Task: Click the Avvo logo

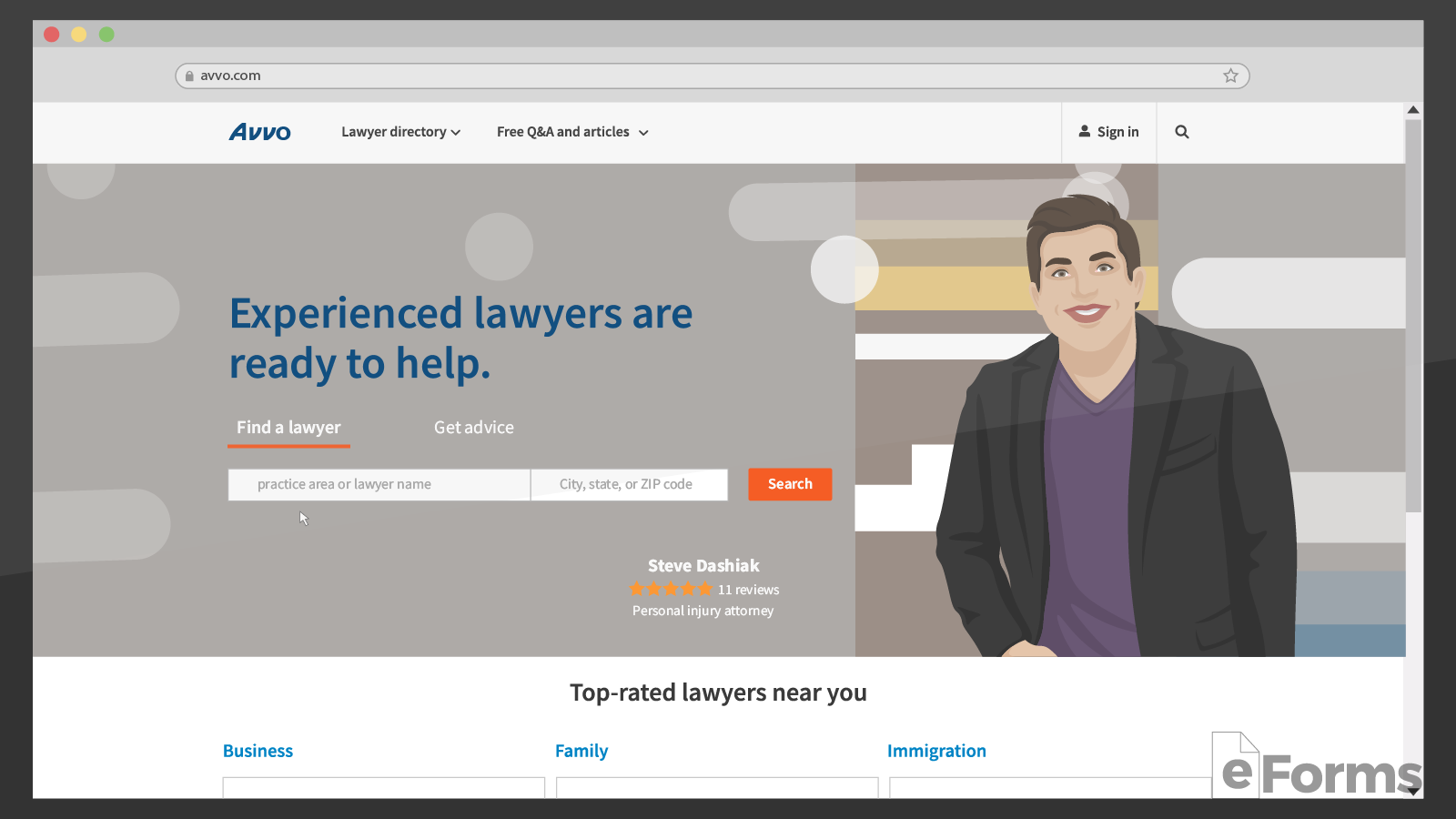Action: tap(259, 132)
